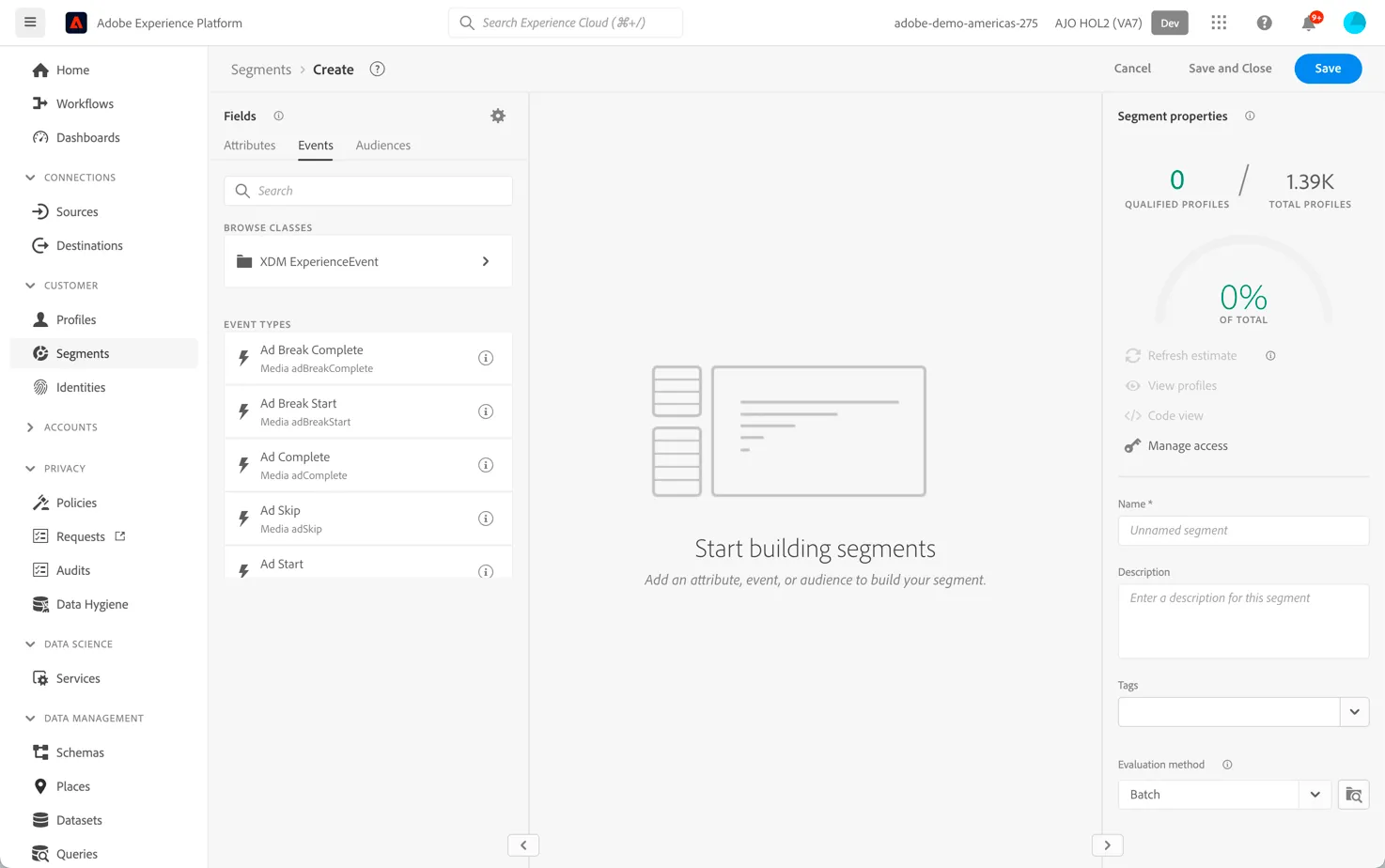This screenshot has height=868, width=1385.
Task: Show info for Ad Complete event
Action: click(486, 465)
